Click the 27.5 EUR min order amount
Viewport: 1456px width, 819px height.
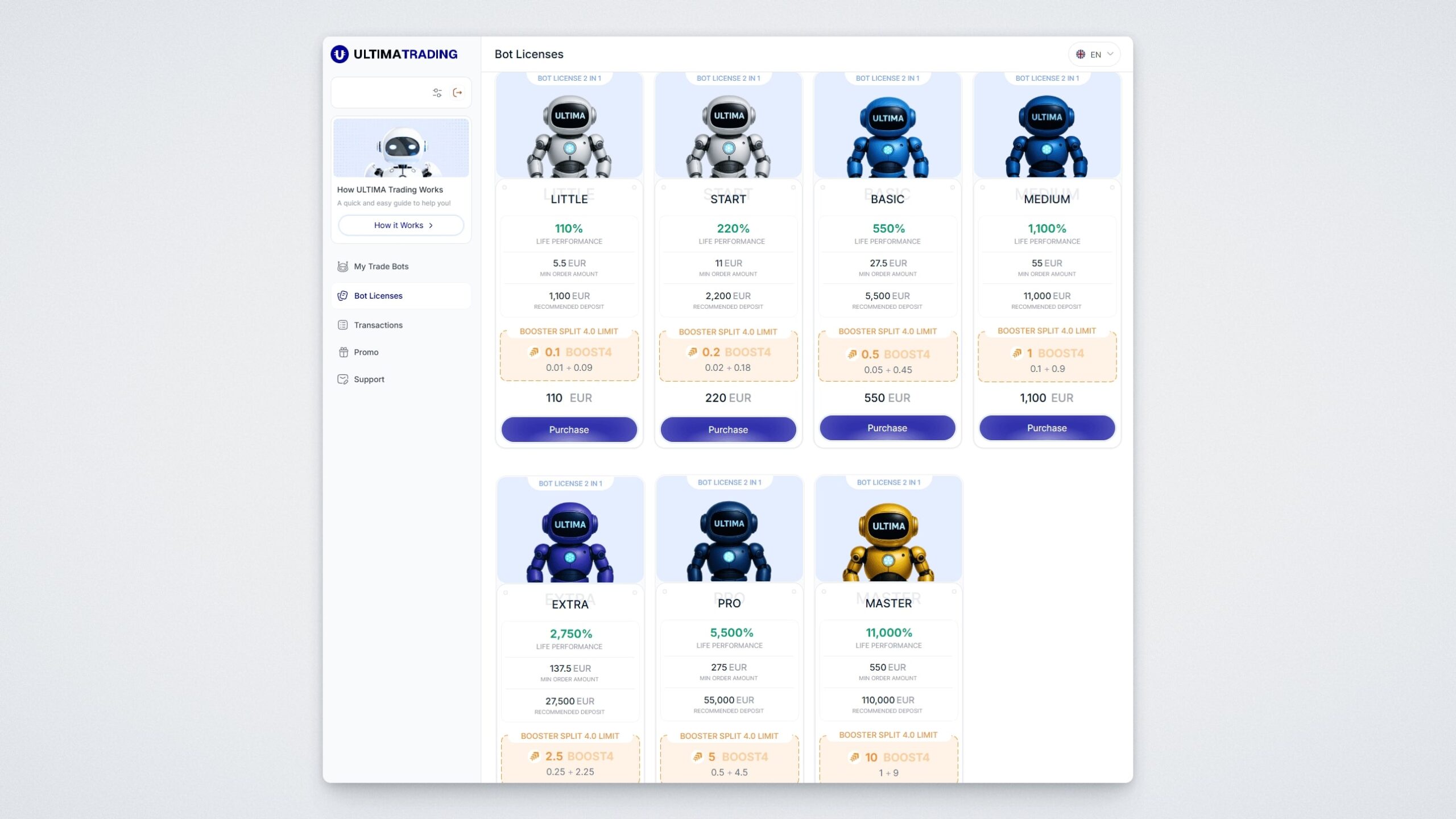click(x=888, y=263)
